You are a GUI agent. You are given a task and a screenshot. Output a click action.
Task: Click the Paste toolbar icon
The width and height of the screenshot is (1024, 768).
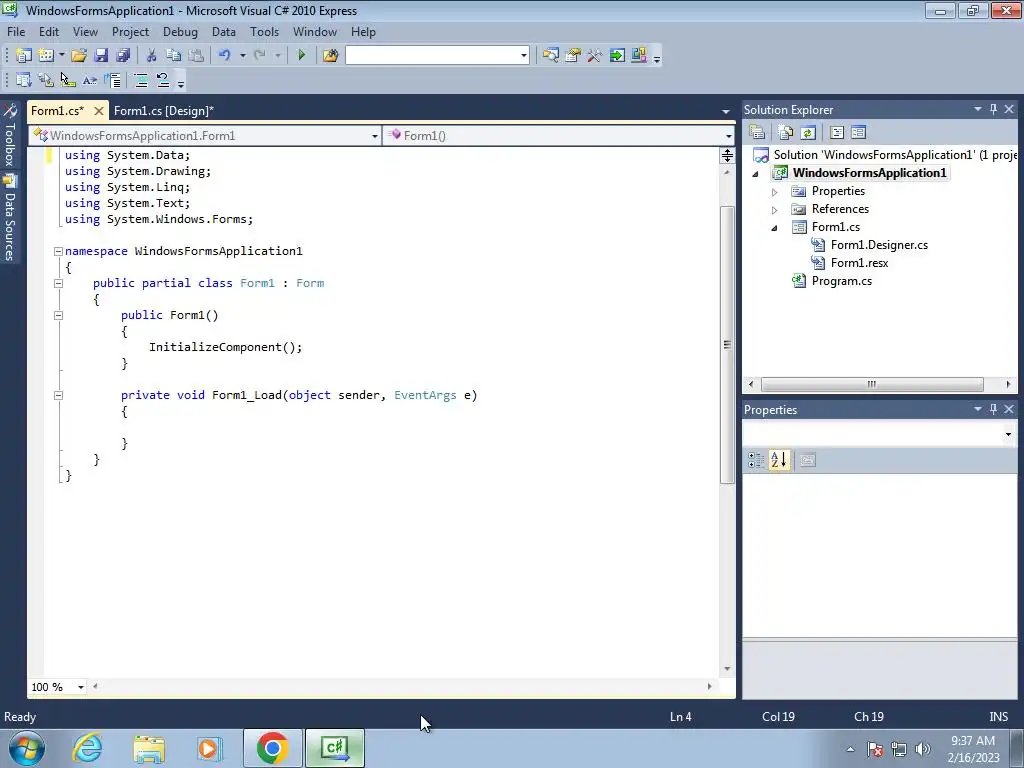[x=195, y=56]
